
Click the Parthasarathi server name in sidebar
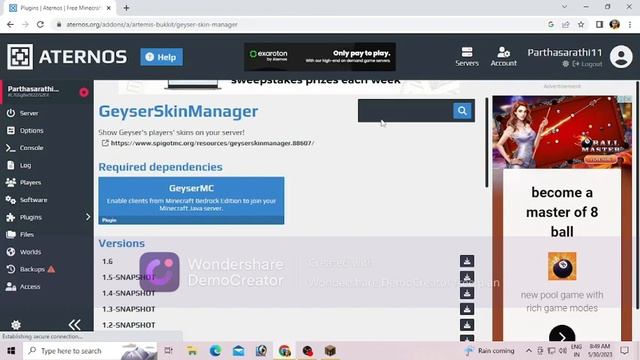point(33,89)
